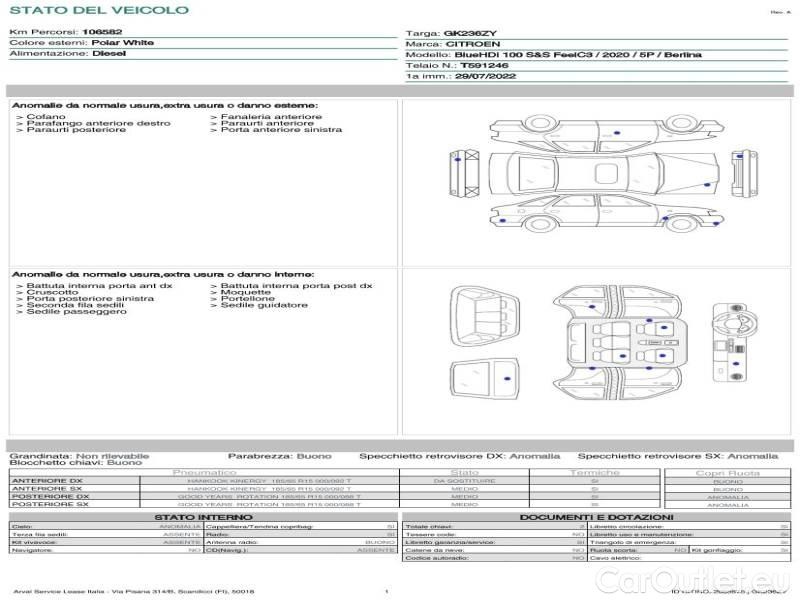
Task: Click the 'STATO INTERNO' section header
Action: point(203,517)
